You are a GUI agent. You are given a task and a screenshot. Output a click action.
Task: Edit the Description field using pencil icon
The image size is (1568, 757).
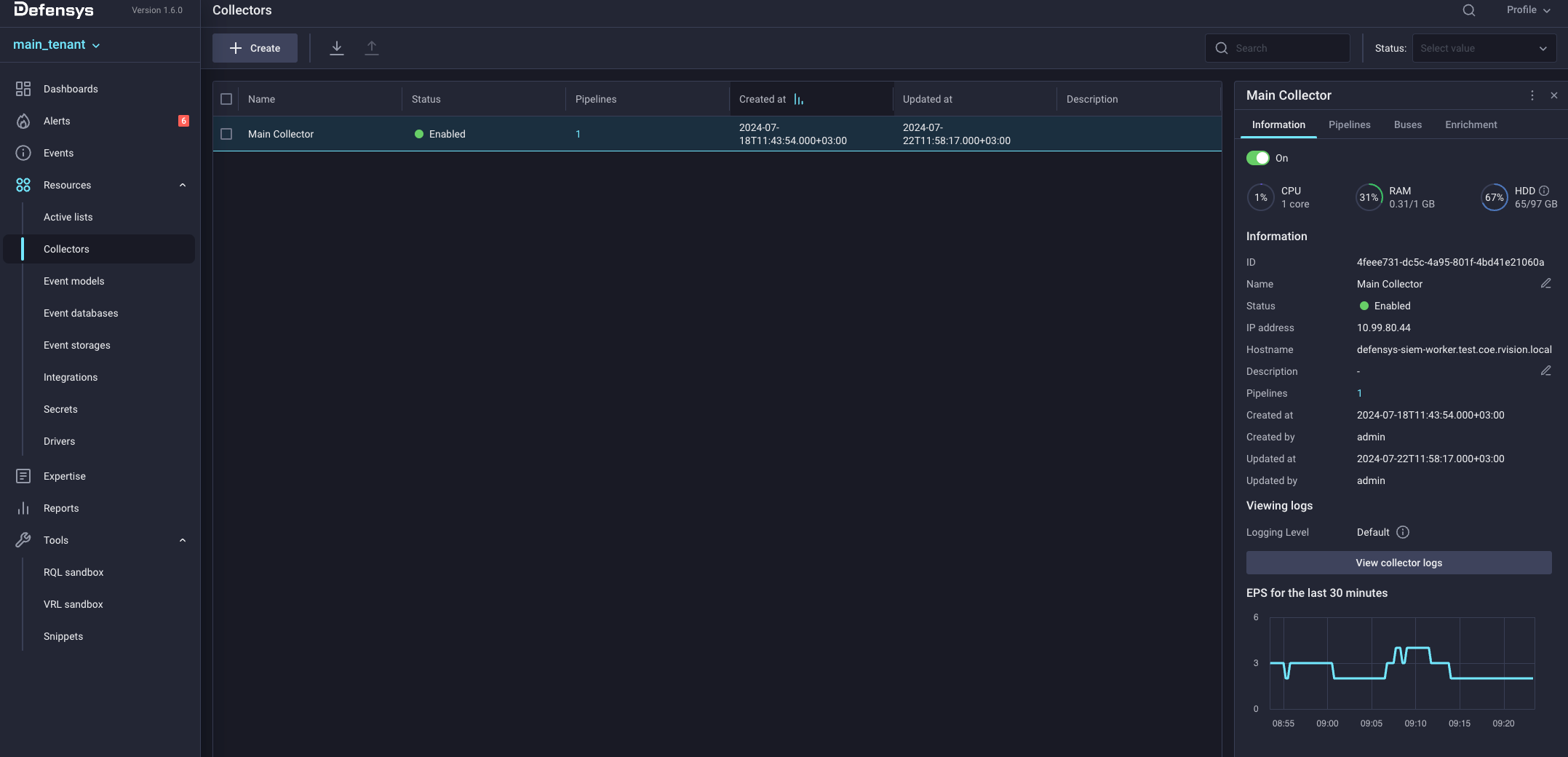[1545, 371]
